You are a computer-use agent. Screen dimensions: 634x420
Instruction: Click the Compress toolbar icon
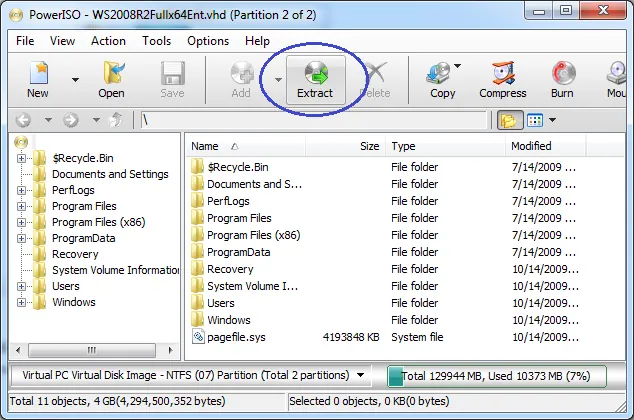pyautogui.click(x=503, y=73)
